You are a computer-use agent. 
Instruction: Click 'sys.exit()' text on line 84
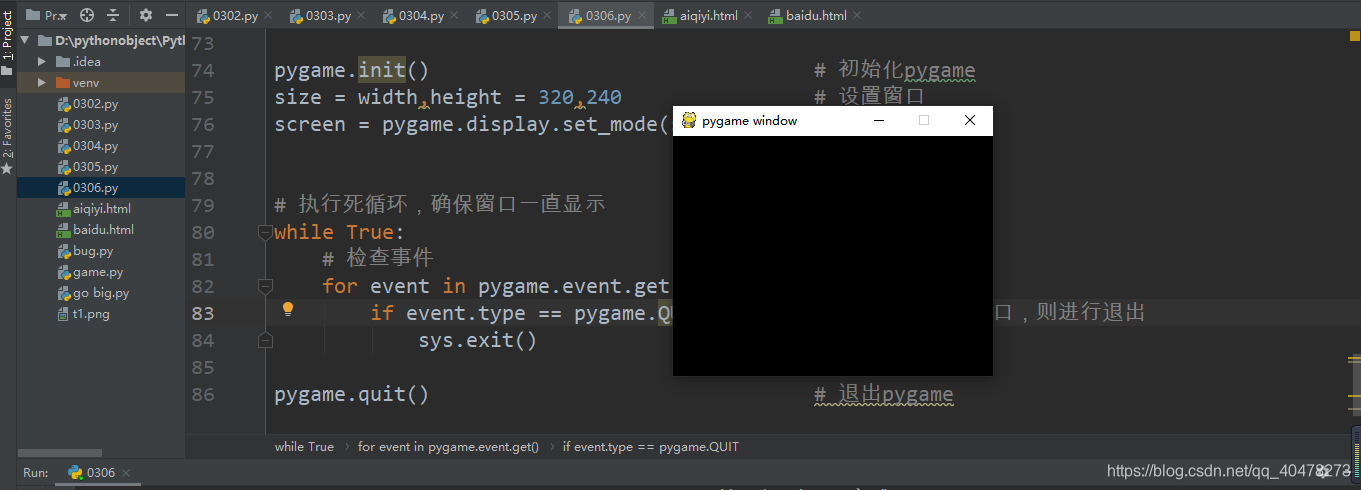(478, 341)
